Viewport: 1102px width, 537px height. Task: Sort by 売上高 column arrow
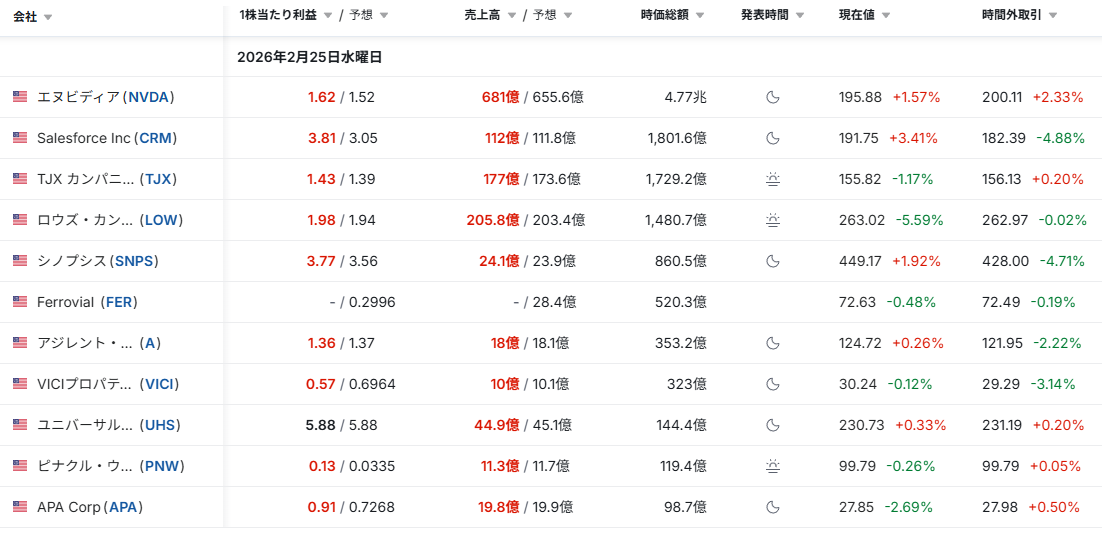[x=512, y=15]
